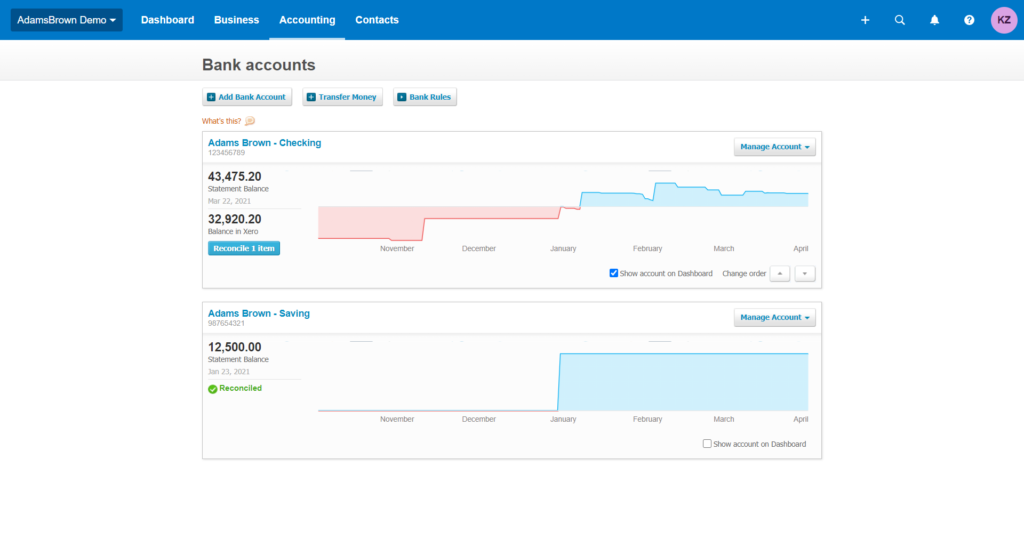Click the Mar 22, 2021 statement date
The width and height of the screenshot is (1024, 539).
click(229, 201)
